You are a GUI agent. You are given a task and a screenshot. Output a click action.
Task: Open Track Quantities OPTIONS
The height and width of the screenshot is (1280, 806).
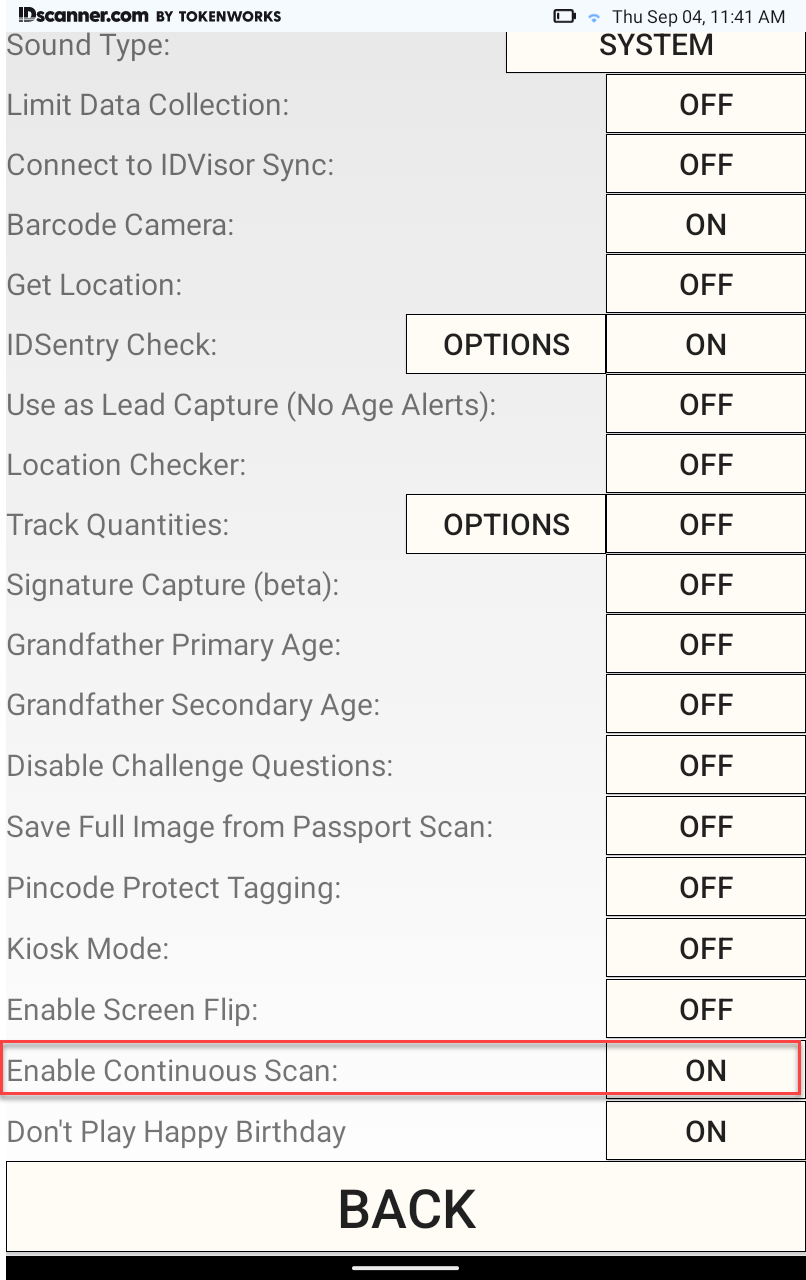pos(506,524)
